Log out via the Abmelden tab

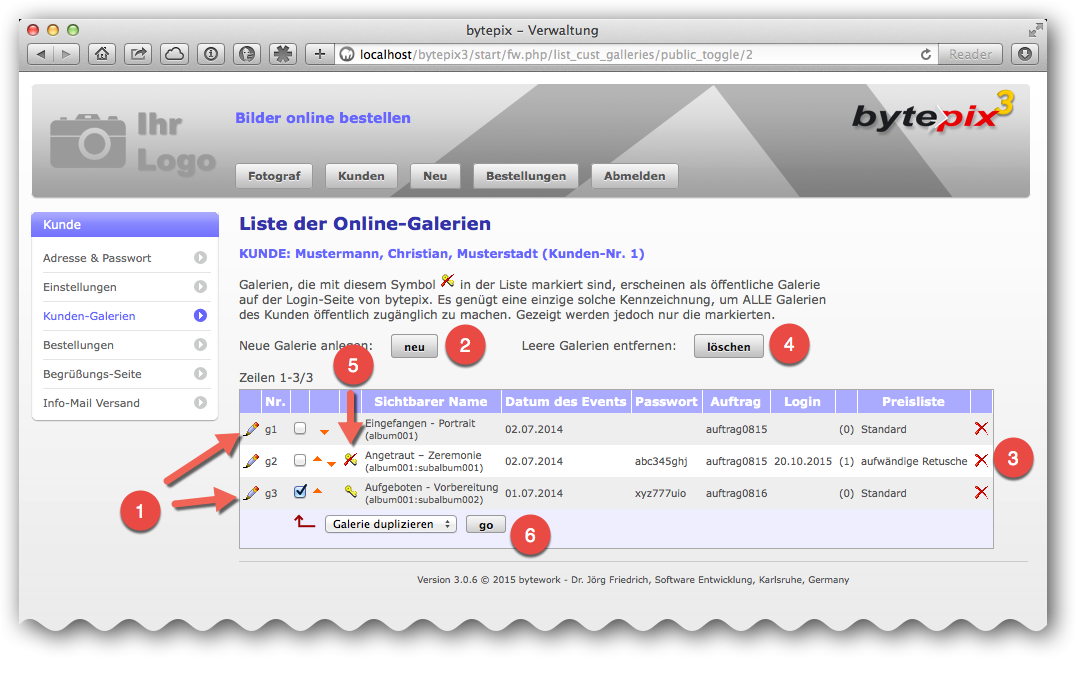click(x=635, y=176)
